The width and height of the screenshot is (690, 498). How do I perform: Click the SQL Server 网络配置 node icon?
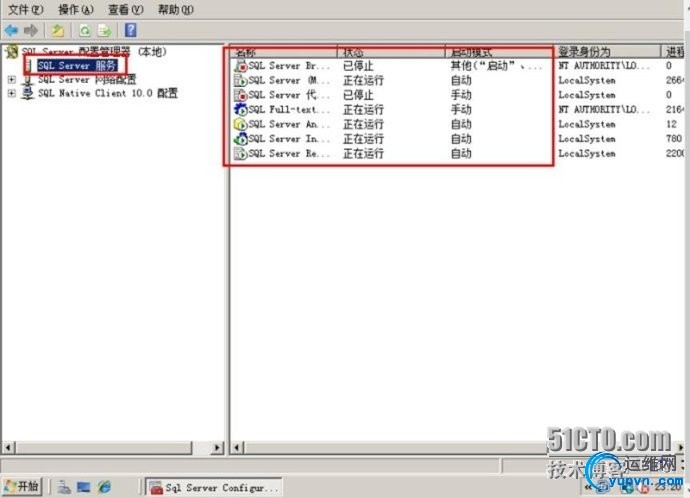point(28,80)
